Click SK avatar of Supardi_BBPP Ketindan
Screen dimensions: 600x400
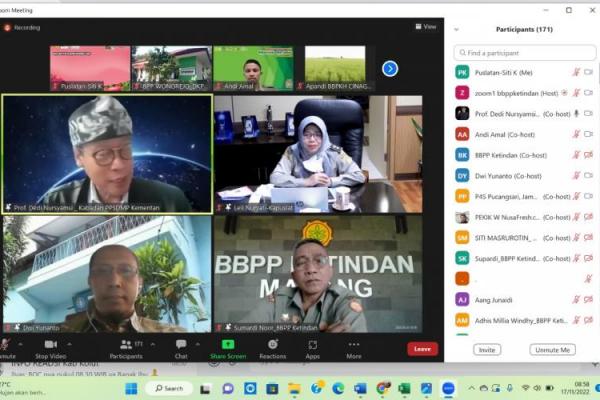[x=462, y=258]
